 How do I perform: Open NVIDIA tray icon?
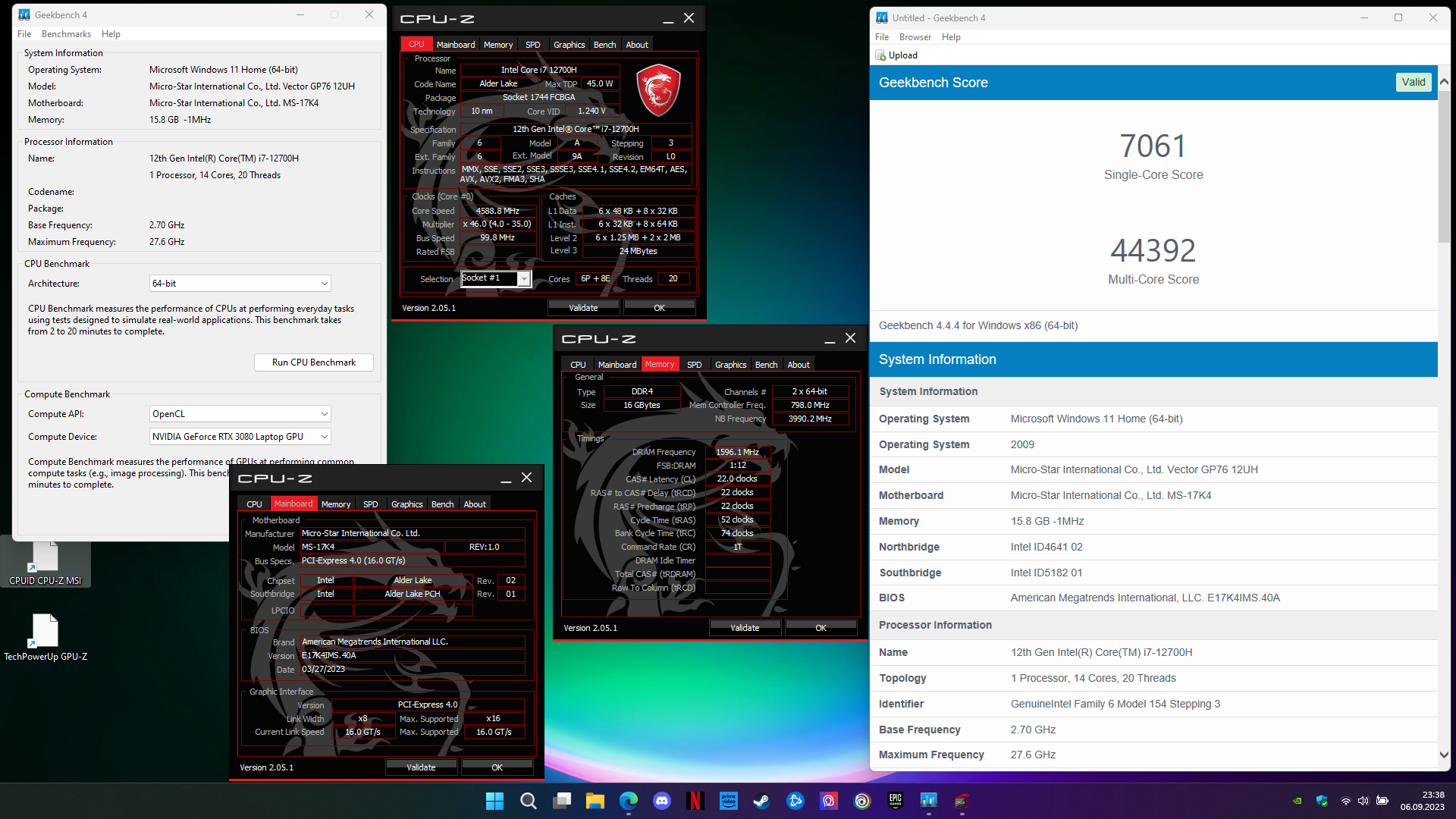pyautogui.click(x=1298, y=801)
